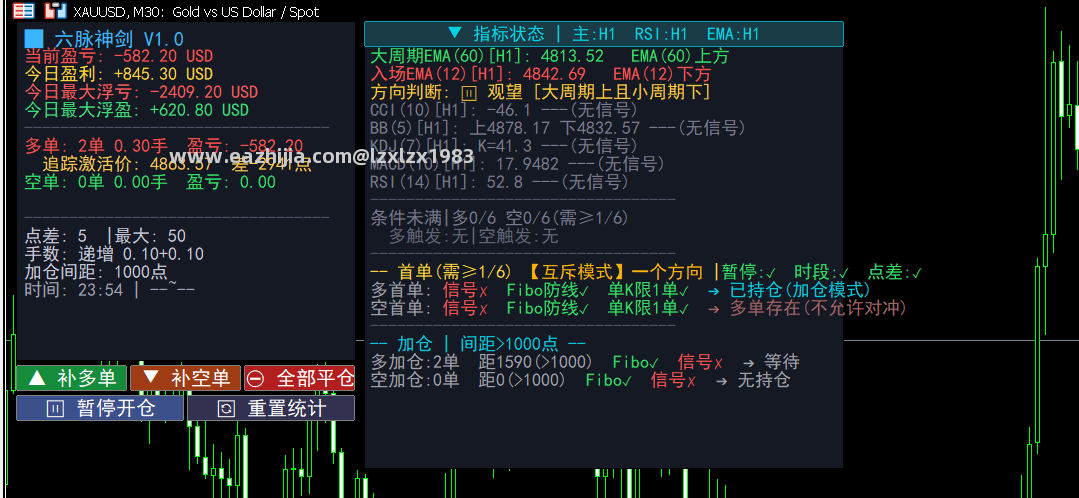1079x498 pixels.
Task: Click the 今日盈利: +845.30 USD line
Action: pos(119,74)
